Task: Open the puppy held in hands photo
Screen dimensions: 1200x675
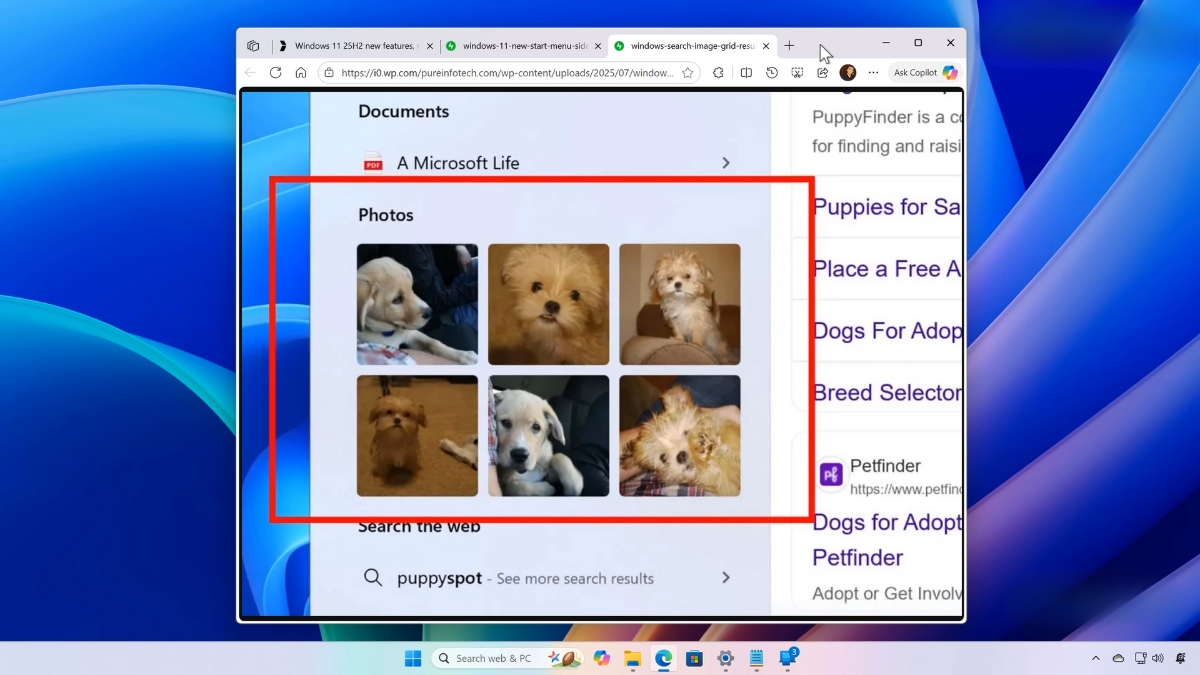Action: pyautogui.click(x=680, y=436)
